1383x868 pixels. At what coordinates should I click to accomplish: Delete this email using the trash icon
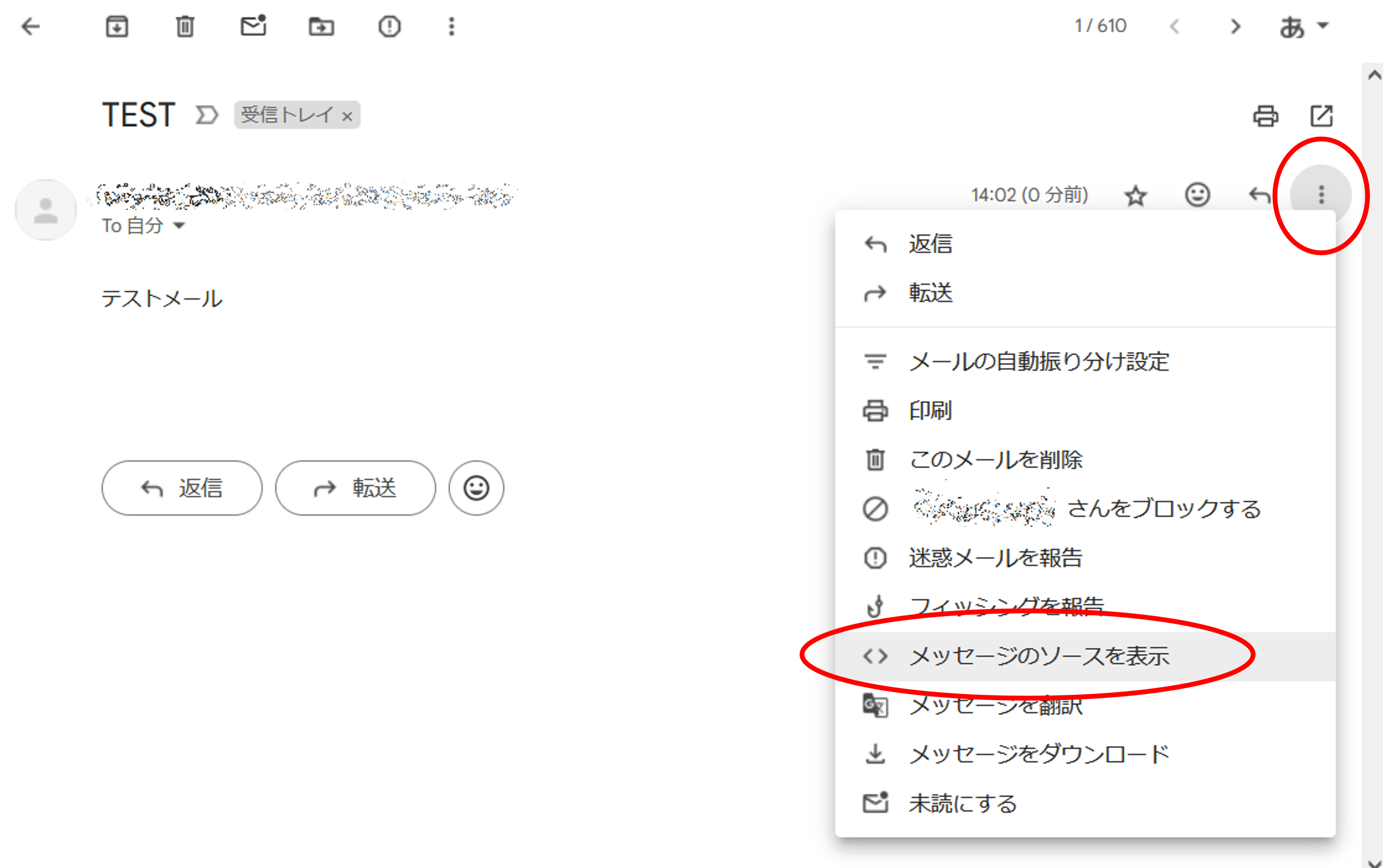coord(184,26)
